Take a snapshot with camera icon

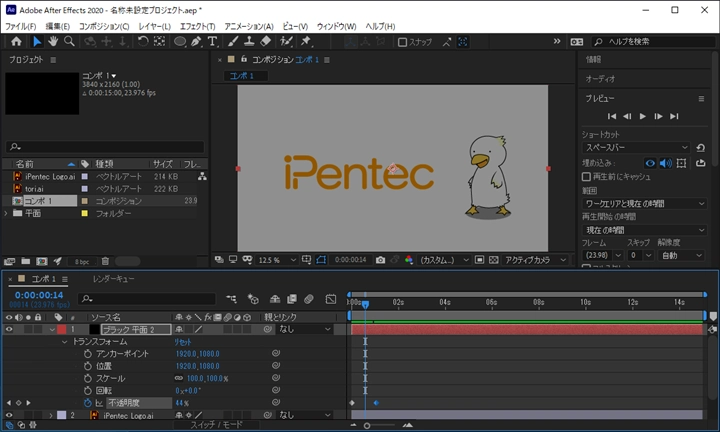point(380,260)
